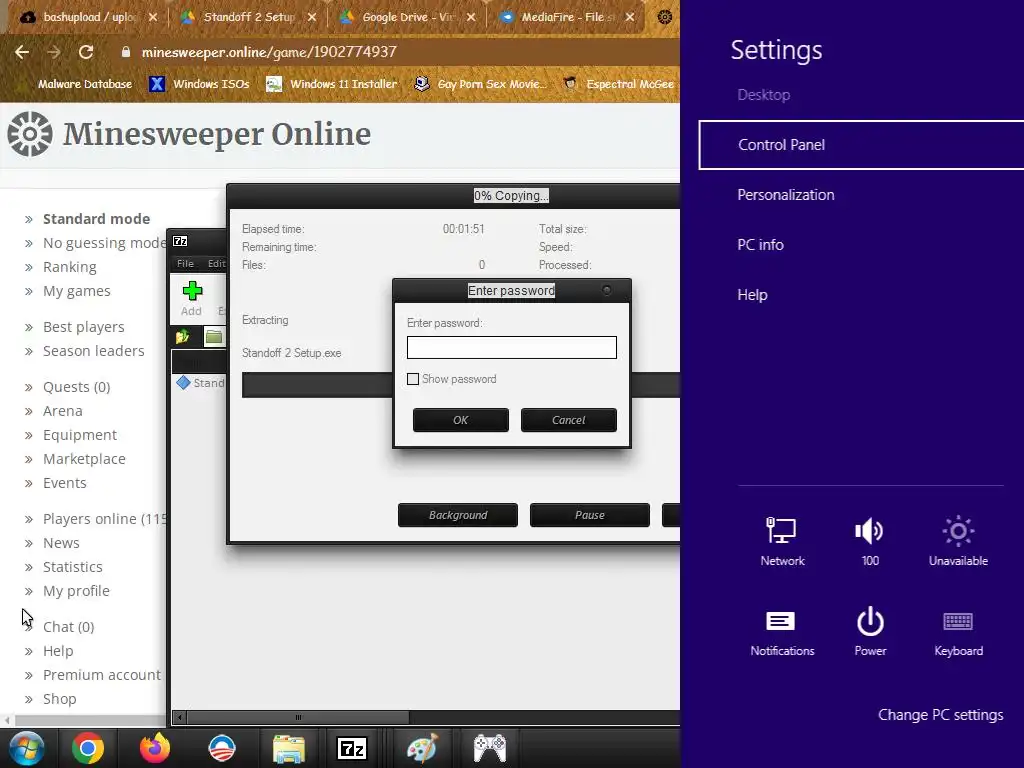Click the 7-Zip horizontal scrollbar thumb
Viewport: 1024px width, 768px height.
click(x=298, y=717)
